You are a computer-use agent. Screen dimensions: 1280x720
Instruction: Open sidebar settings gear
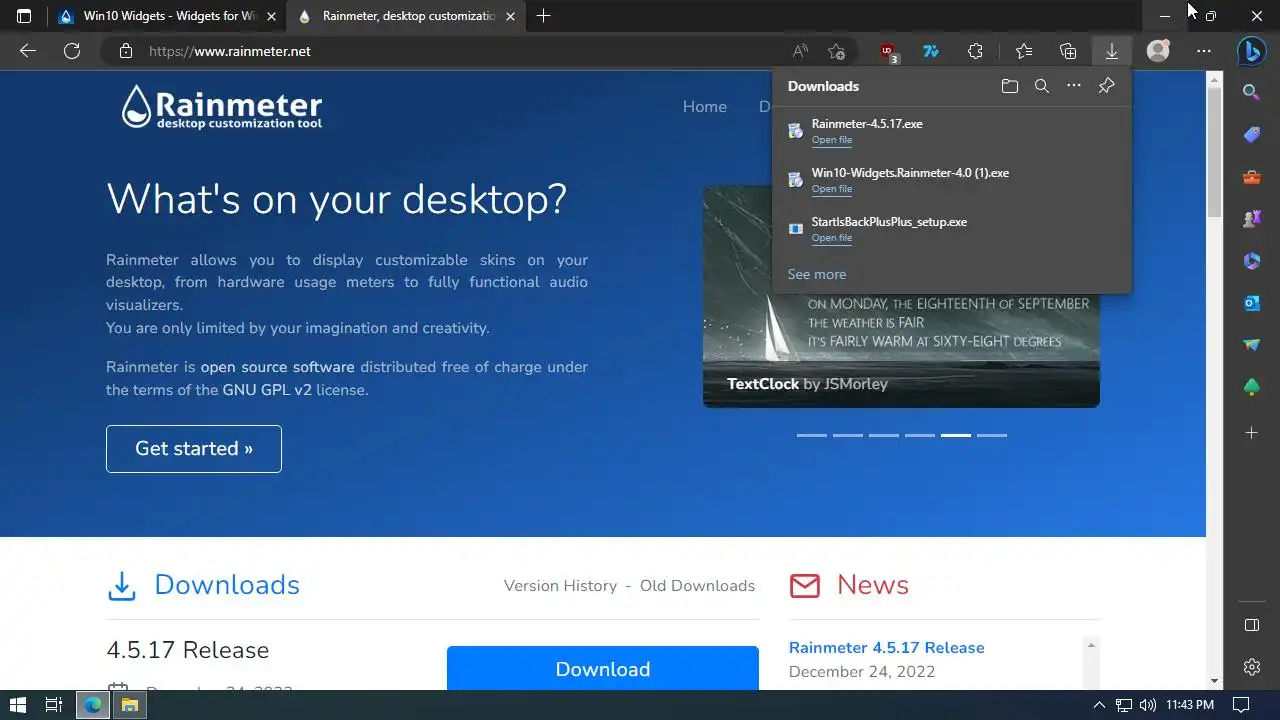coord(1251,667)
